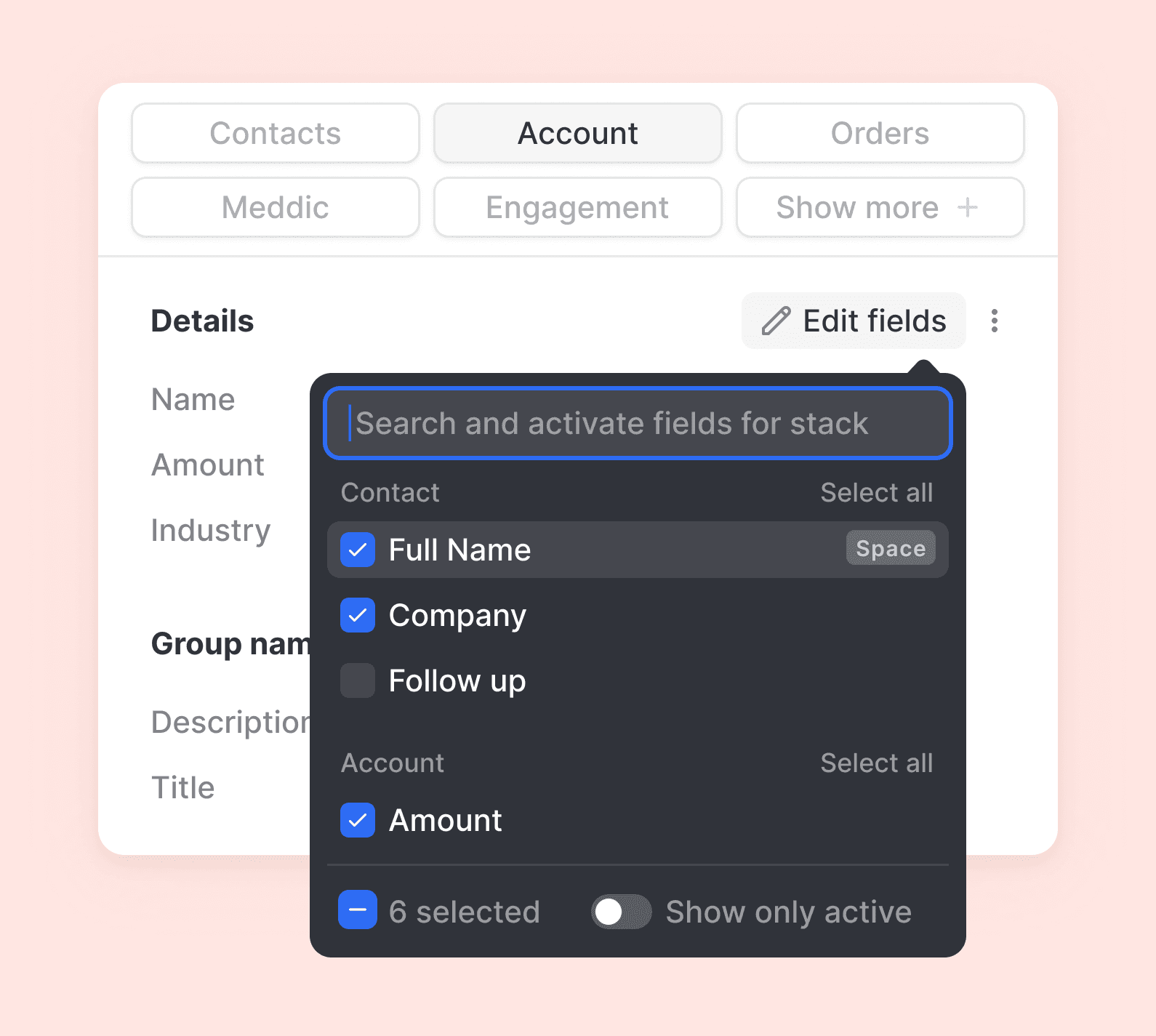Enable the Follow up checkbox
Viewport: 1156px width, 1036px height.
point(358,680)
